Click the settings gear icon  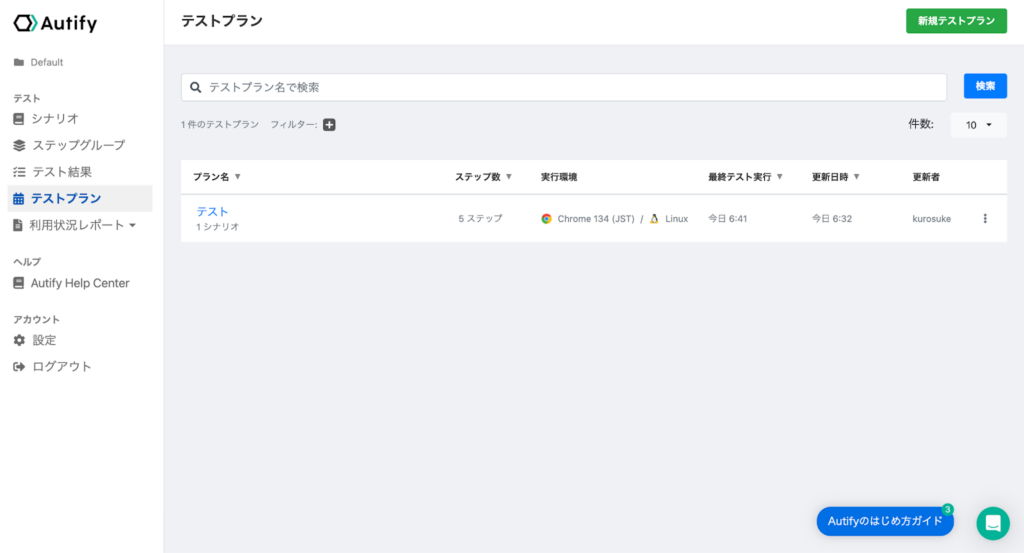coord(19,340)
